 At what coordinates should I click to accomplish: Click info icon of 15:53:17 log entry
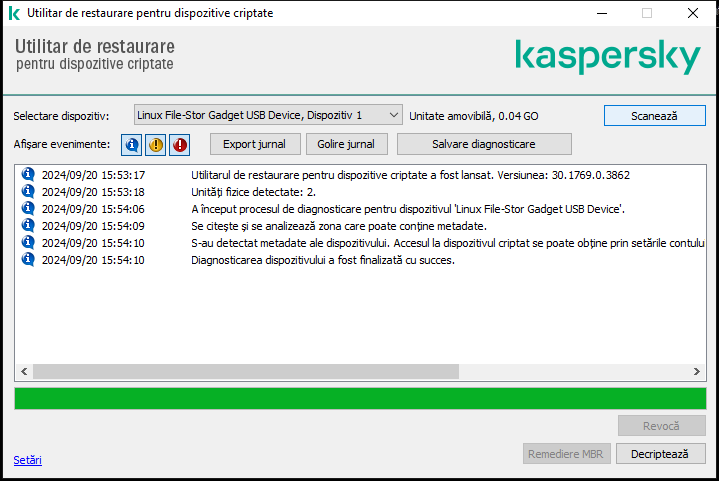click(28, 174)
